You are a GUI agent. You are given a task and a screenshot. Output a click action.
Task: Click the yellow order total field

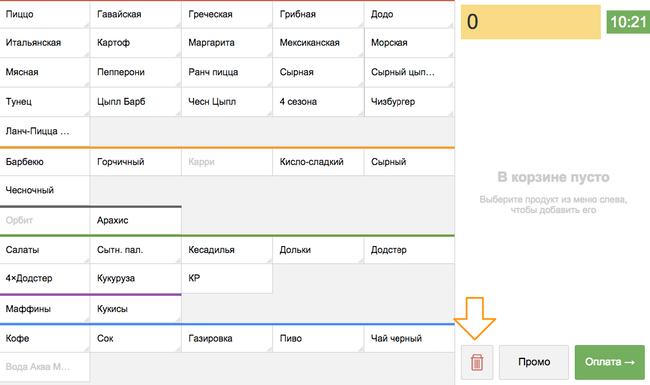coord(531,22)
